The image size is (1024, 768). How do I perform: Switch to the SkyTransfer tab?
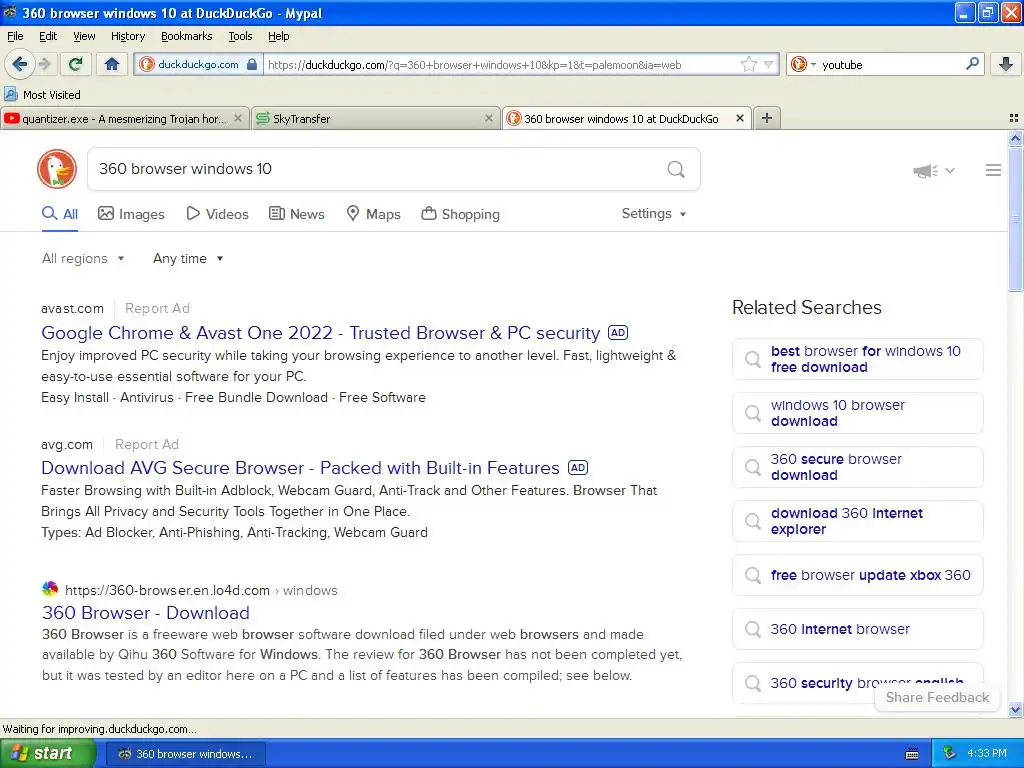[x=375, y=118]
